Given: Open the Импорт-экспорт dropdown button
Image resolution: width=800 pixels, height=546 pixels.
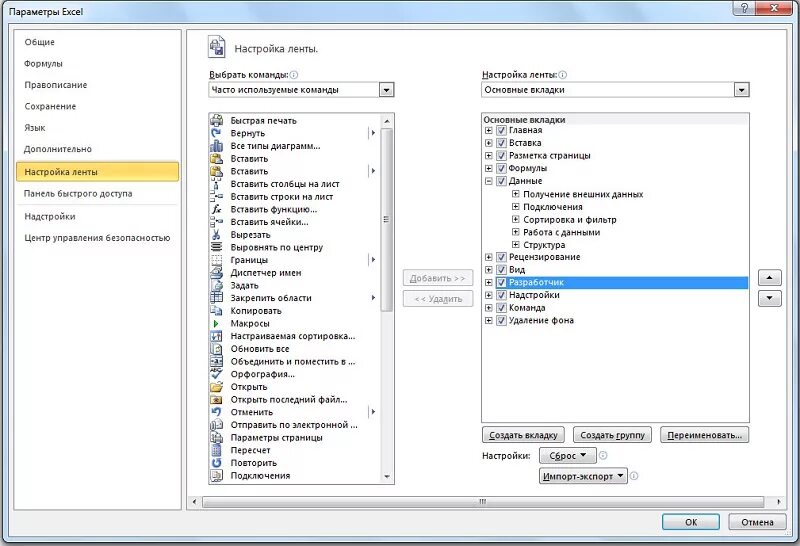Looking at the screenshot, I should (583, 476).
